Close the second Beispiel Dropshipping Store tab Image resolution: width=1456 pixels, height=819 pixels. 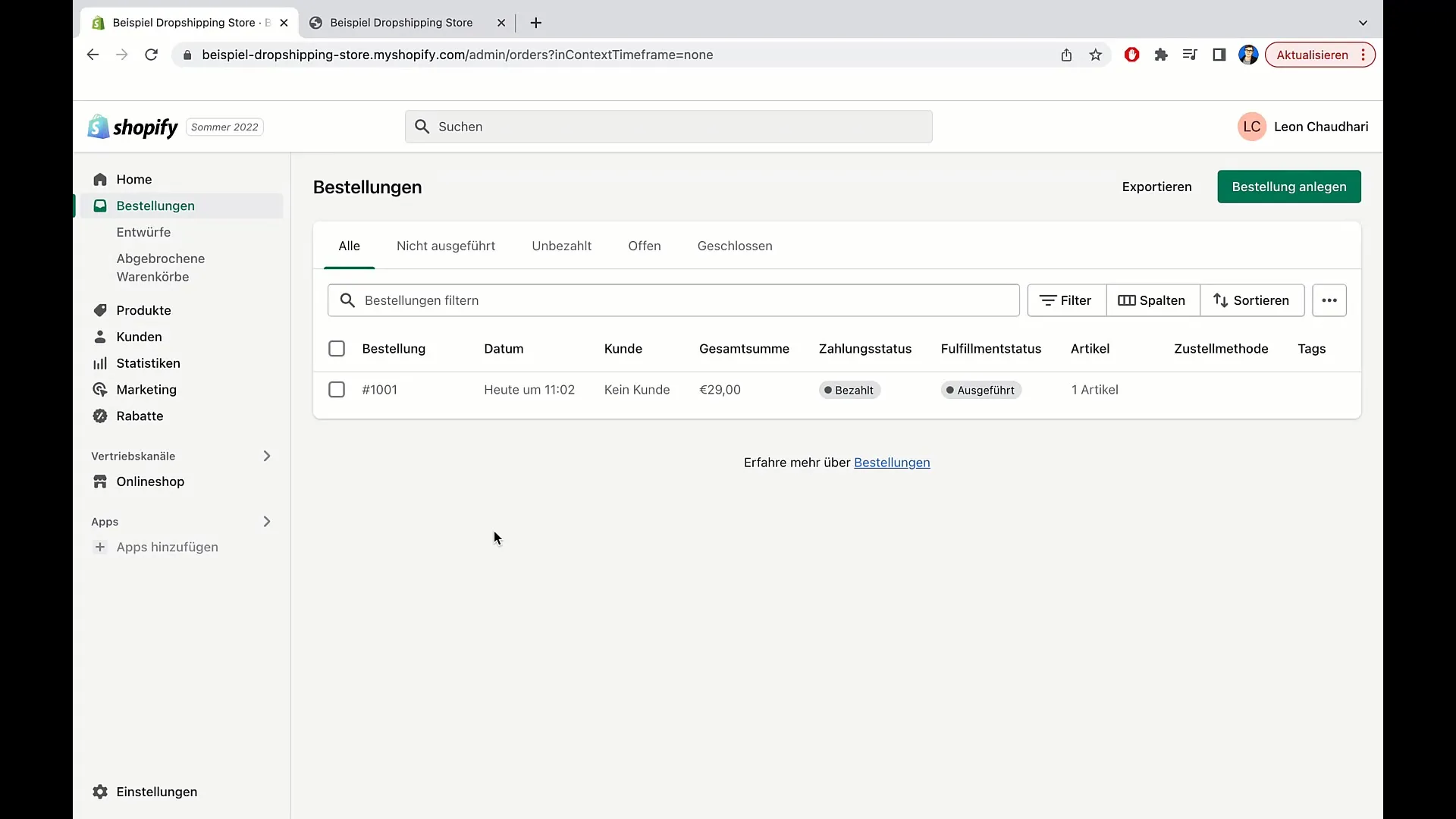(x=501, y=23)
